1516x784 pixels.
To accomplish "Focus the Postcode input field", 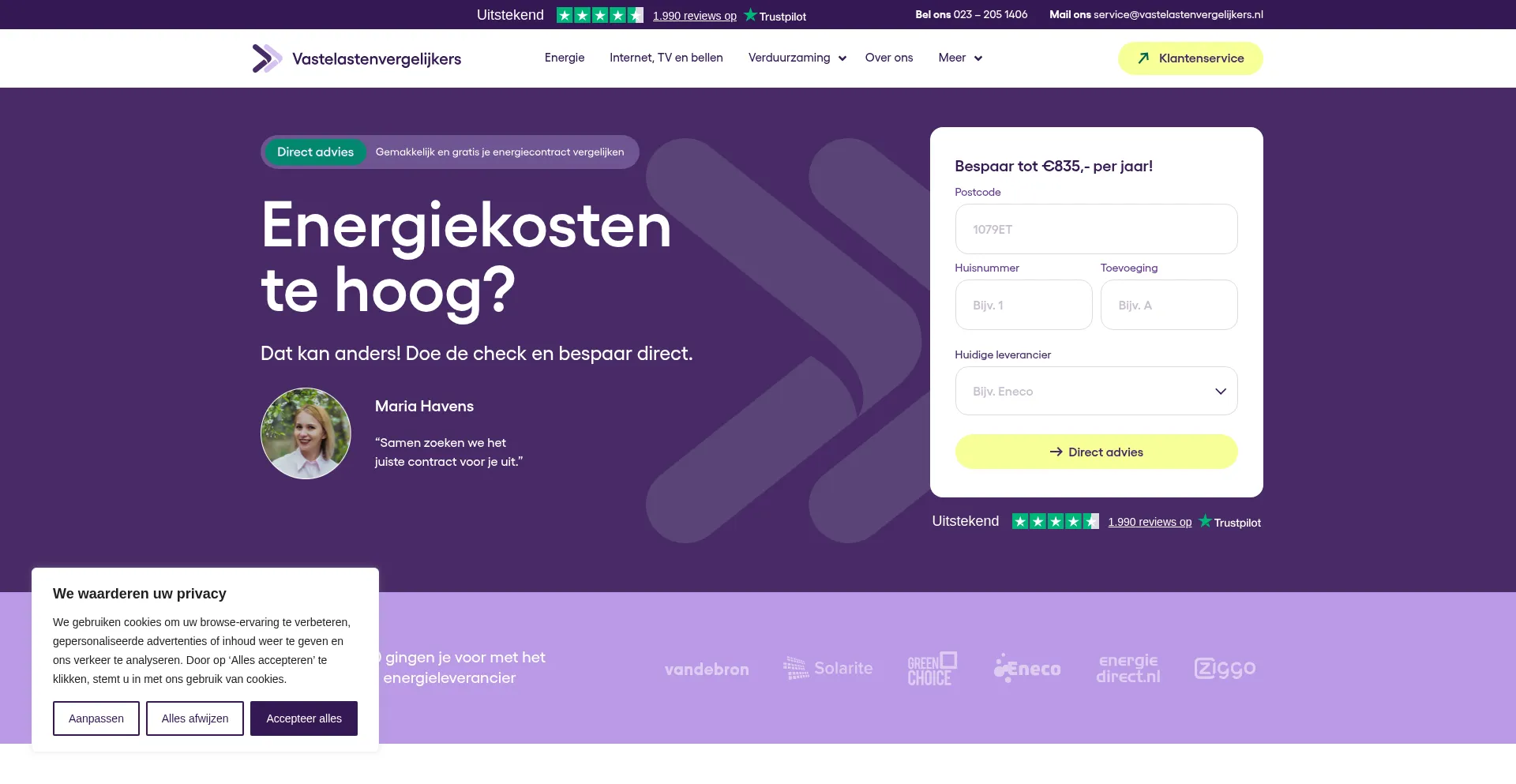I will point(1096,229).
